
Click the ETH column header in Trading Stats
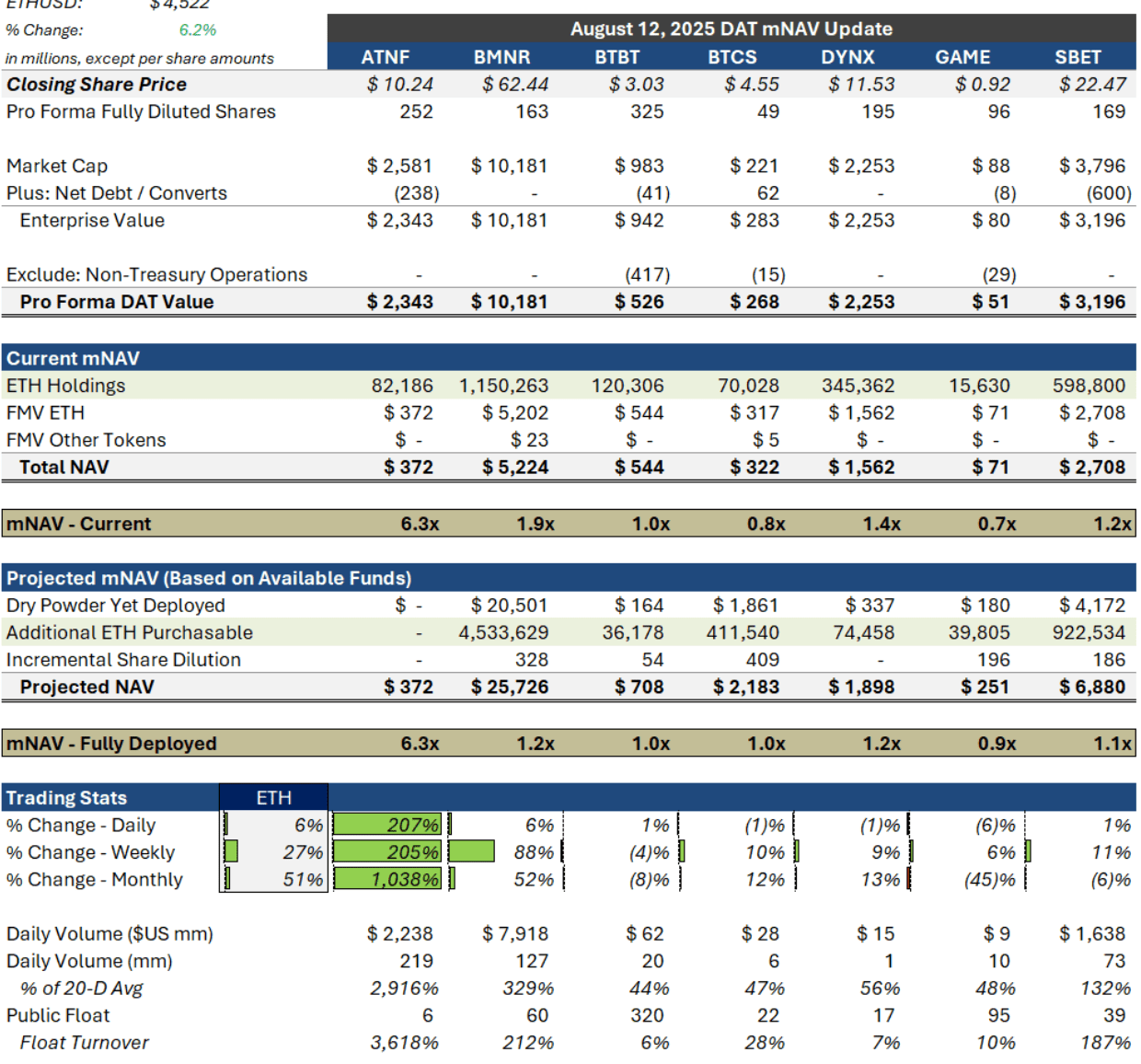(x=273, y=798)
